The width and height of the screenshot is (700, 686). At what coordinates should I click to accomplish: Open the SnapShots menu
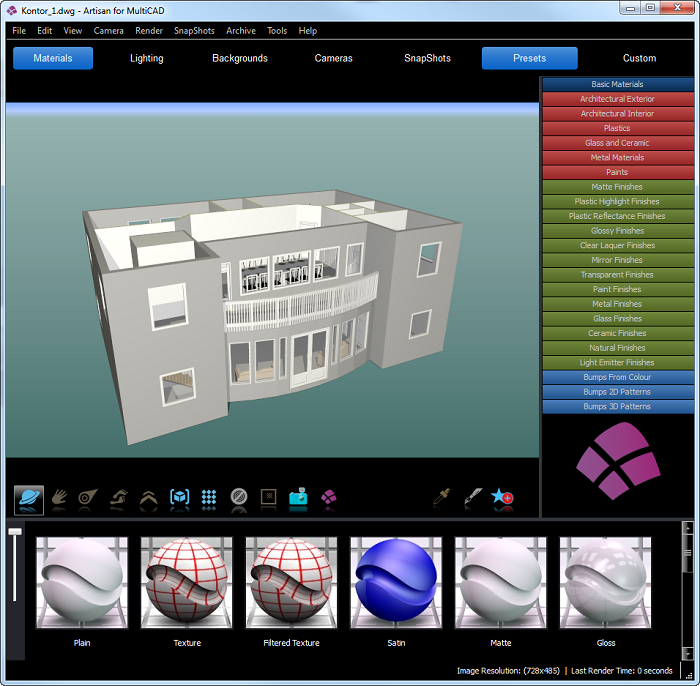tap(194, 31)
